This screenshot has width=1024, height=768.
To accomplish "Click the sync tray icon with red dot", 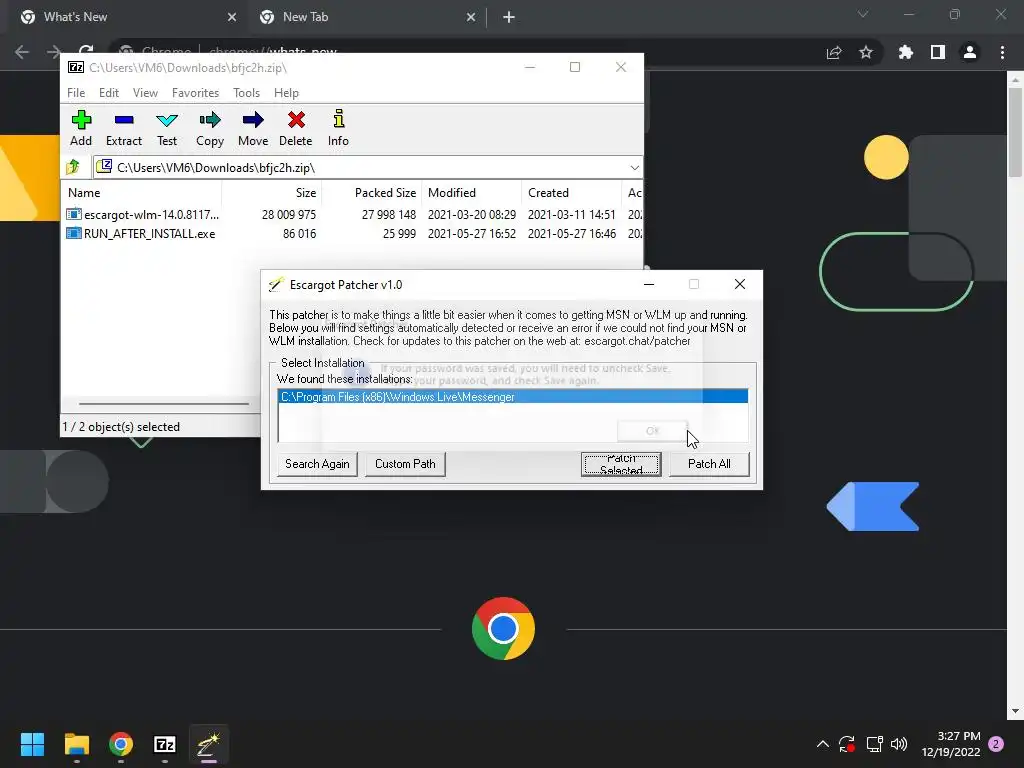I will [847, 744].
